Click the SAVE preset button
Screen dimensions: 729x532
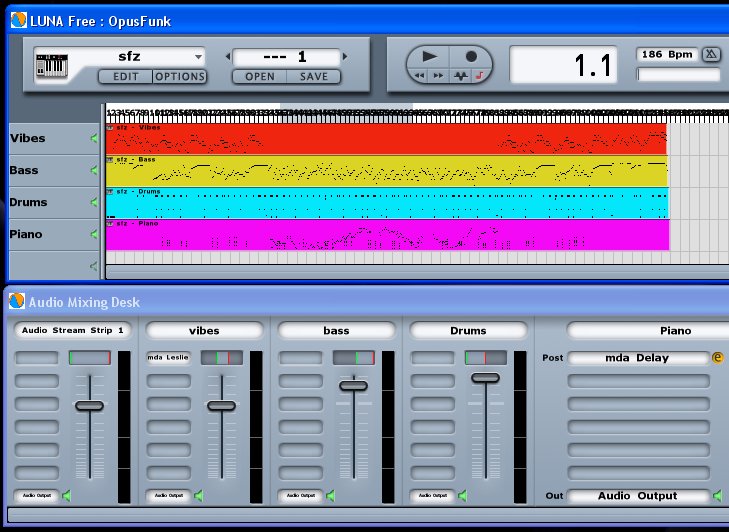point(314,77)
